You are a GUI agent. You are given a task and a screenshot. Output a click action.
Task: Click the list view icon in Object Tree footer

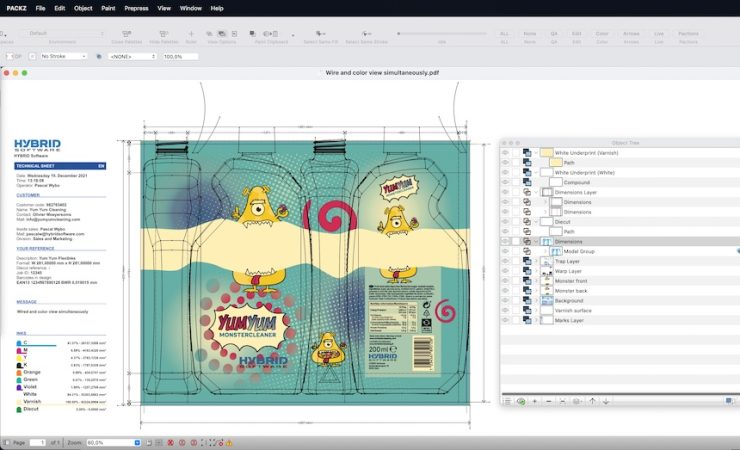[507, 401]
